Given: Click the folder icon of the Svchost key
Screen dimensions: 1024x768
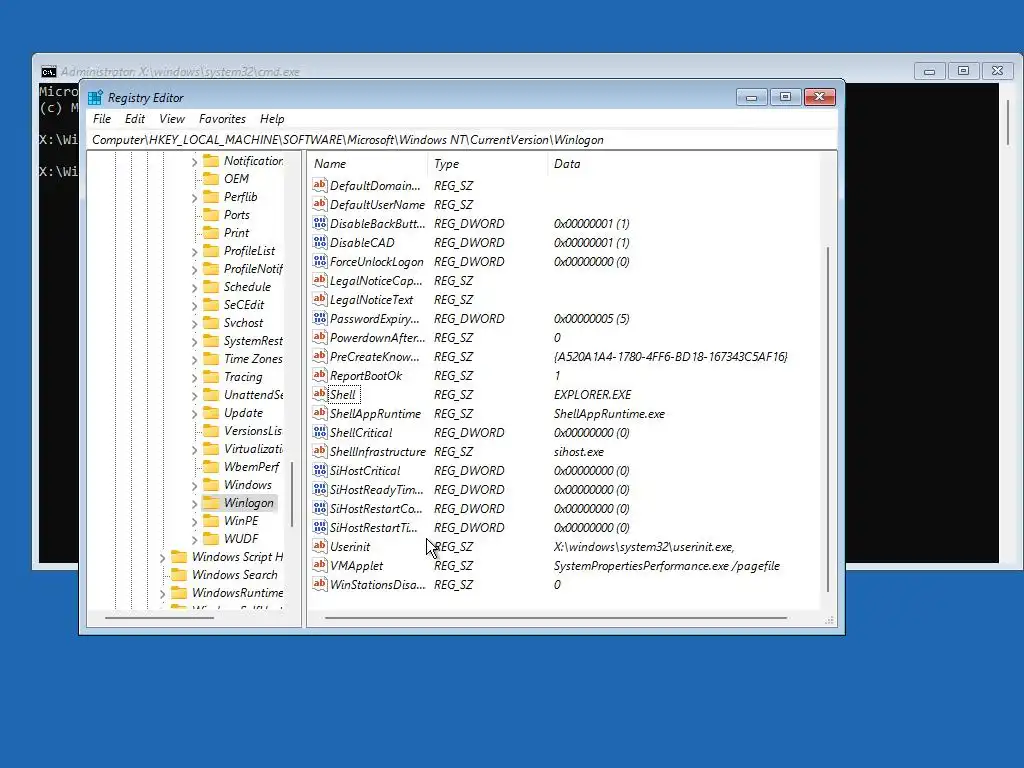Looking at the screenshot, I should point(211,323).
